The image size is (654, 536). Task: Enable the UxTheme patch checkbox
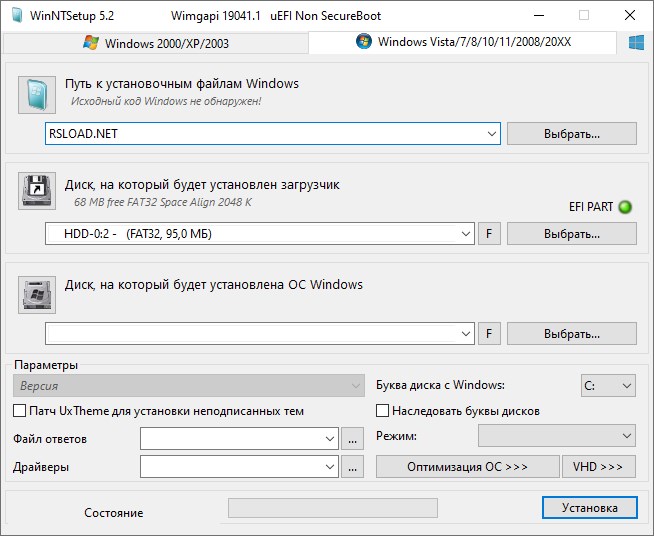[20, 411]
